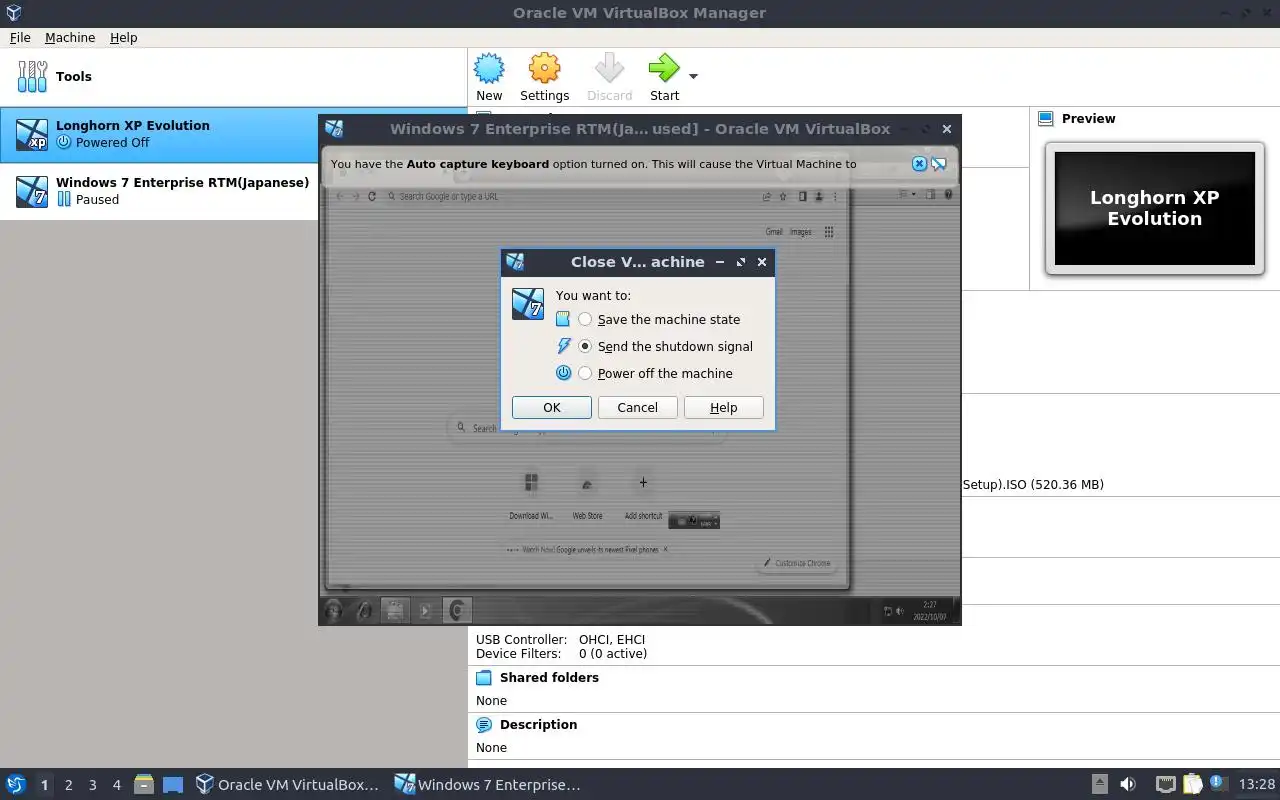This screenshot has height=800, width=1280.
Task: Click the volume speaker tray icon
Action: point(1128,785)
